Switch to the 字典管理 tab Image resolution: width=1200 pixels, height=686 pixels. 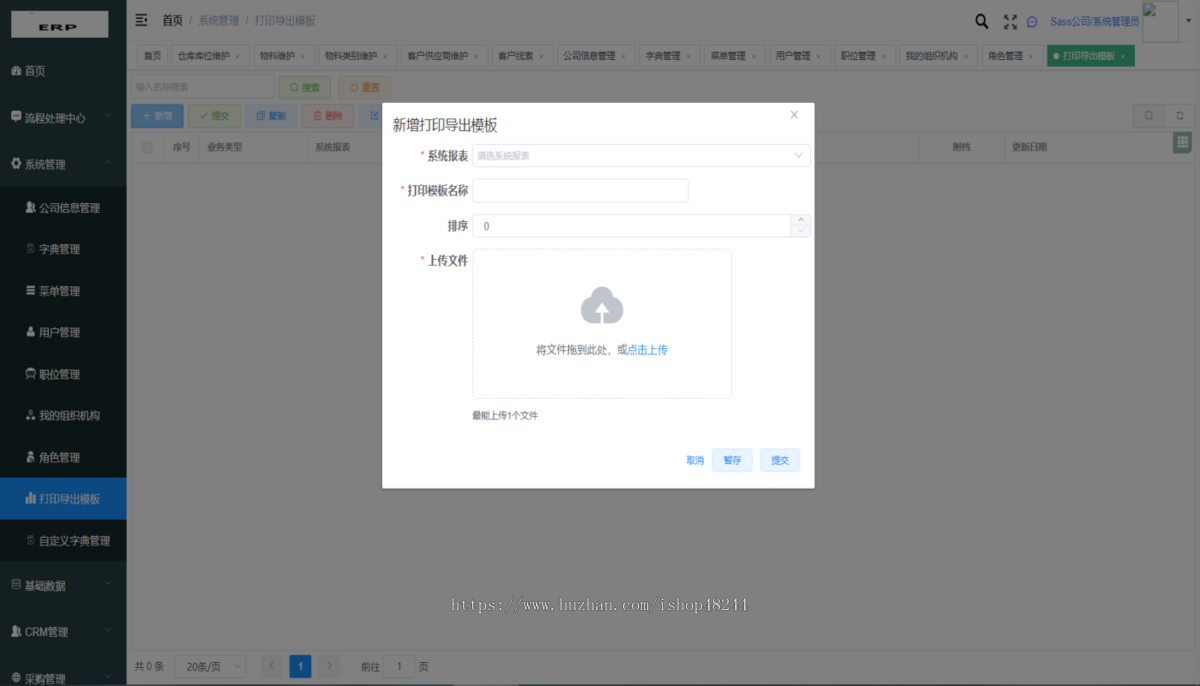[668, 56]
